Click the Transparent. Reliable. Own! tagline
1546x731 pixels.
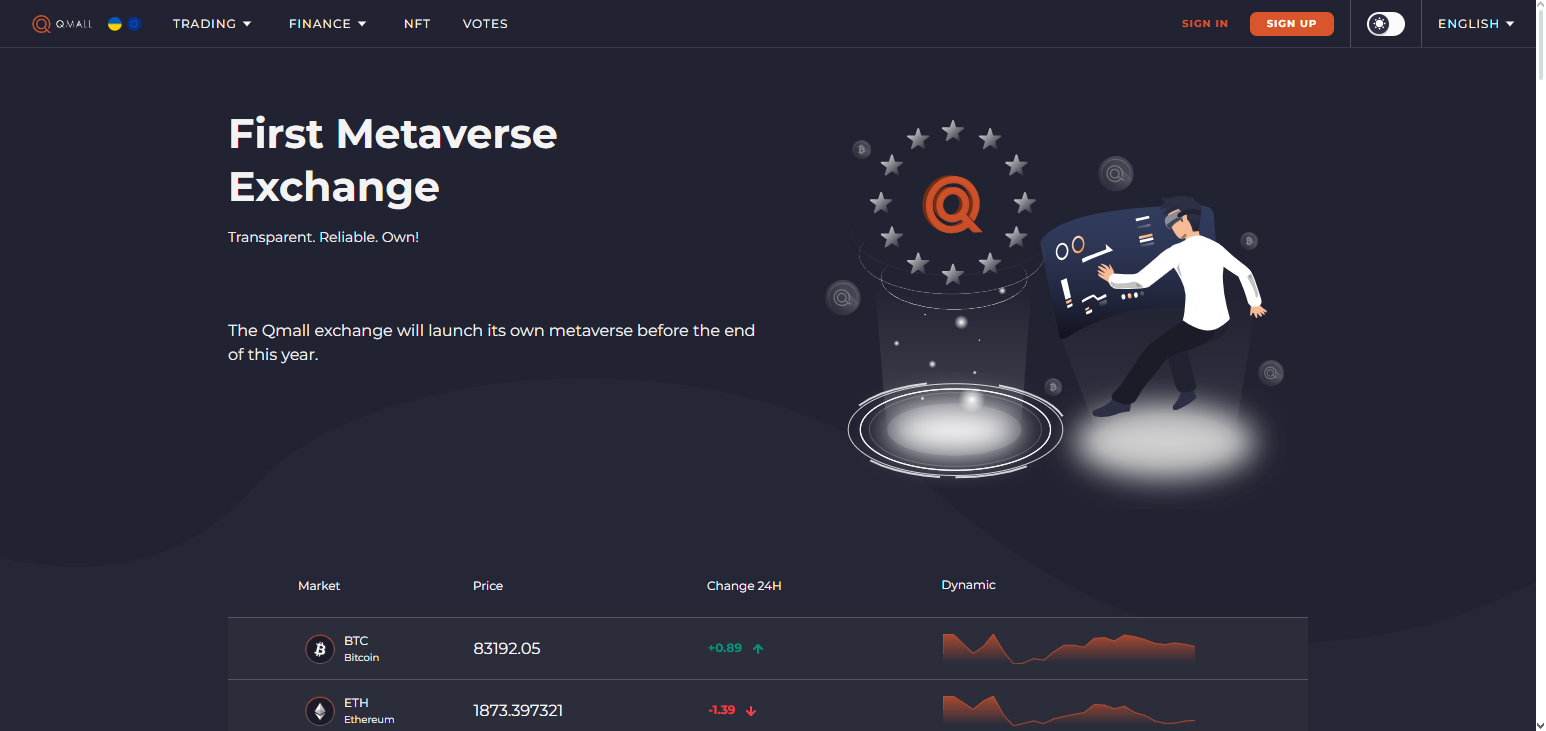[323, 238]
